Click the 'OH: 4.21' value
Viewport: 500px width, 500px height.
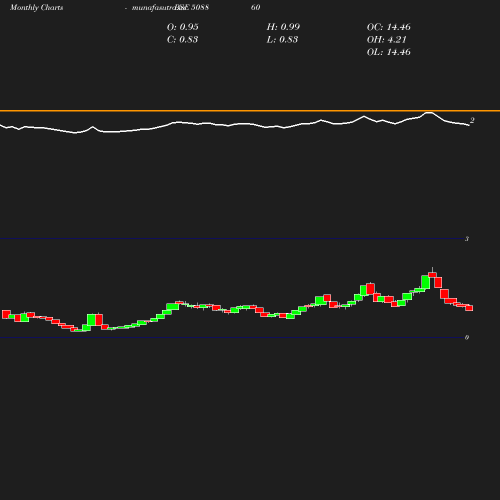[386, 40]
